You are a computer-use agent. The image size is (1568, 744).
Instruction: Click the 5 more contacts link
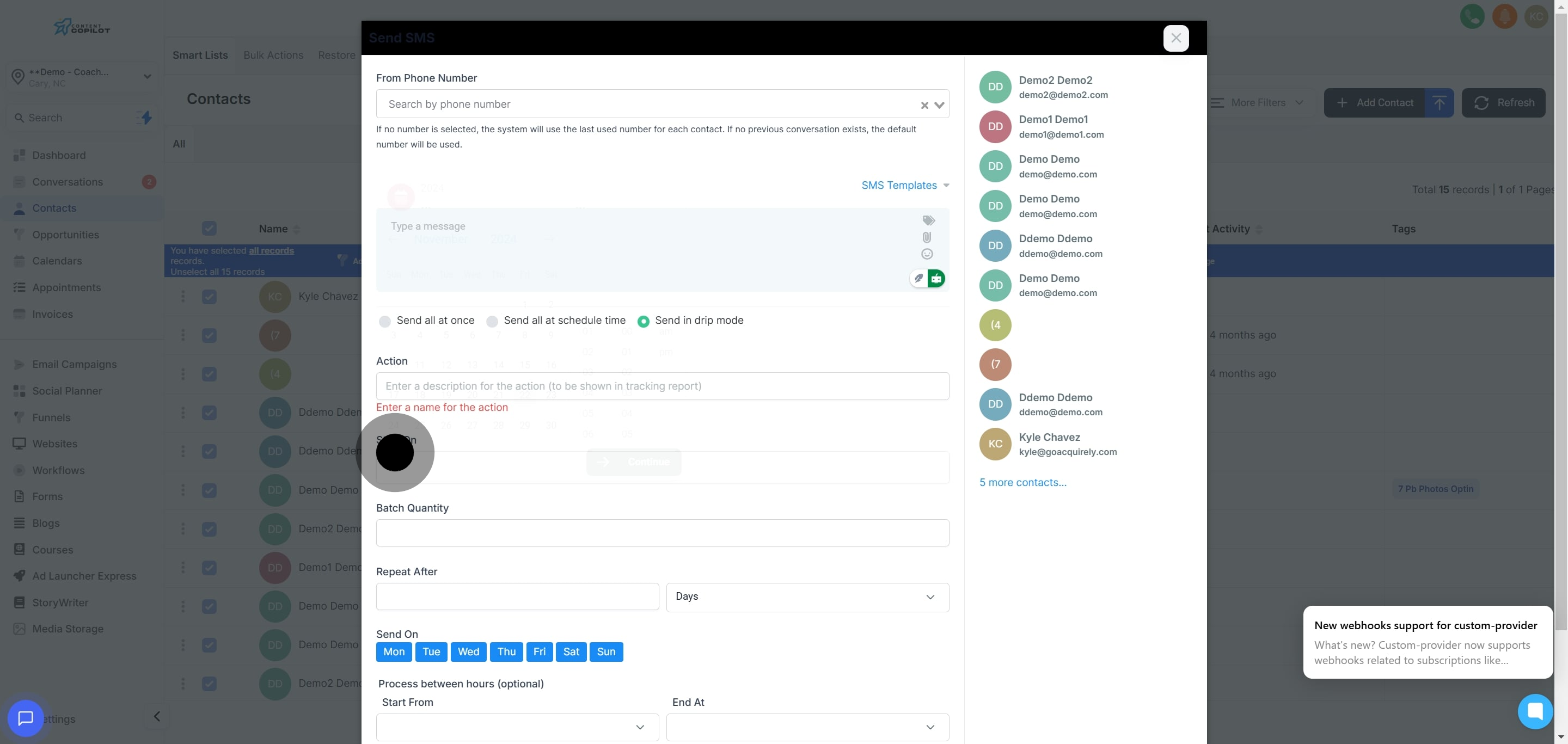pyautogui.click(x=1022, y=482)
